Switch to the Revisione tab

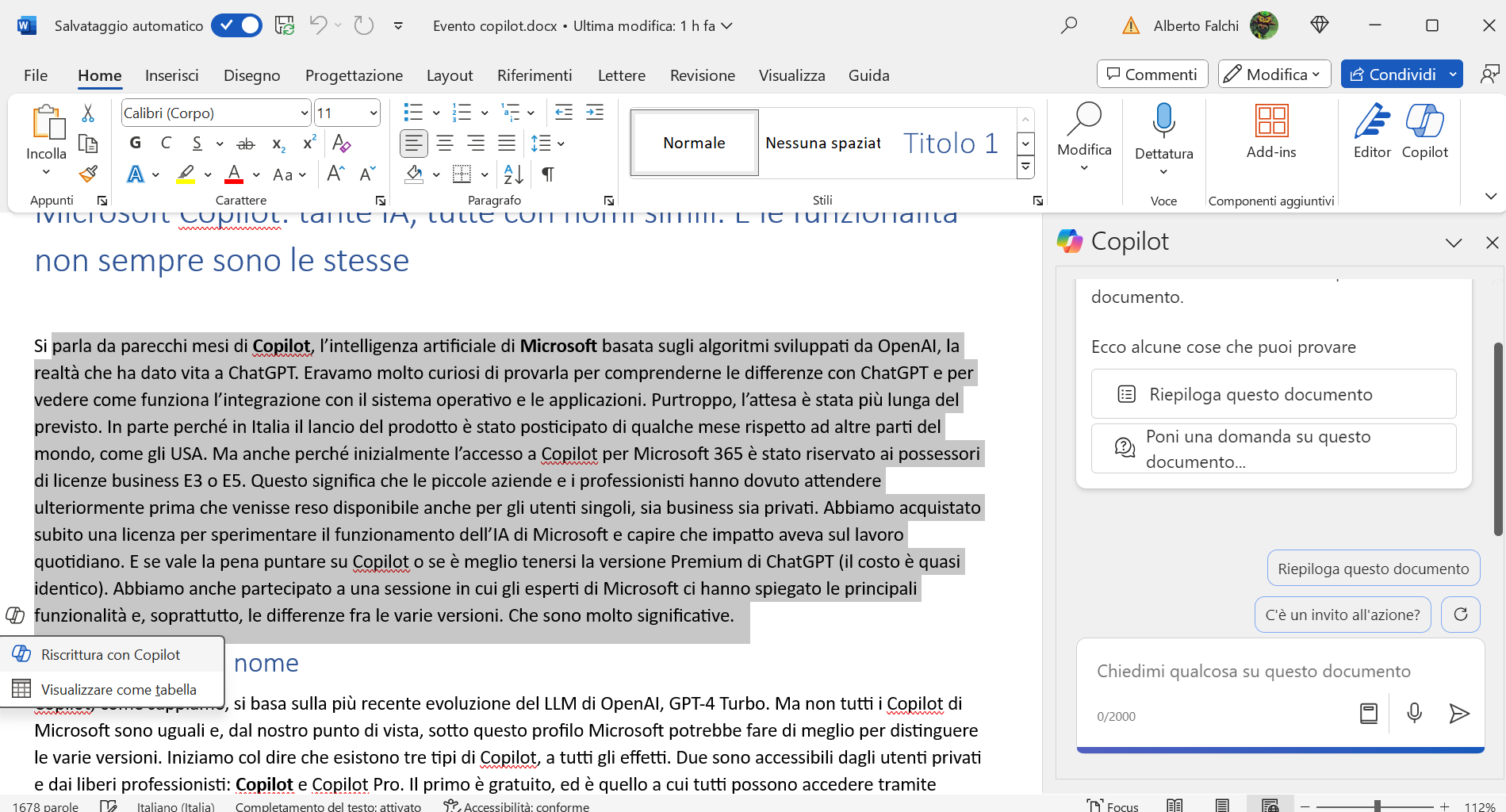coord(702,75)
